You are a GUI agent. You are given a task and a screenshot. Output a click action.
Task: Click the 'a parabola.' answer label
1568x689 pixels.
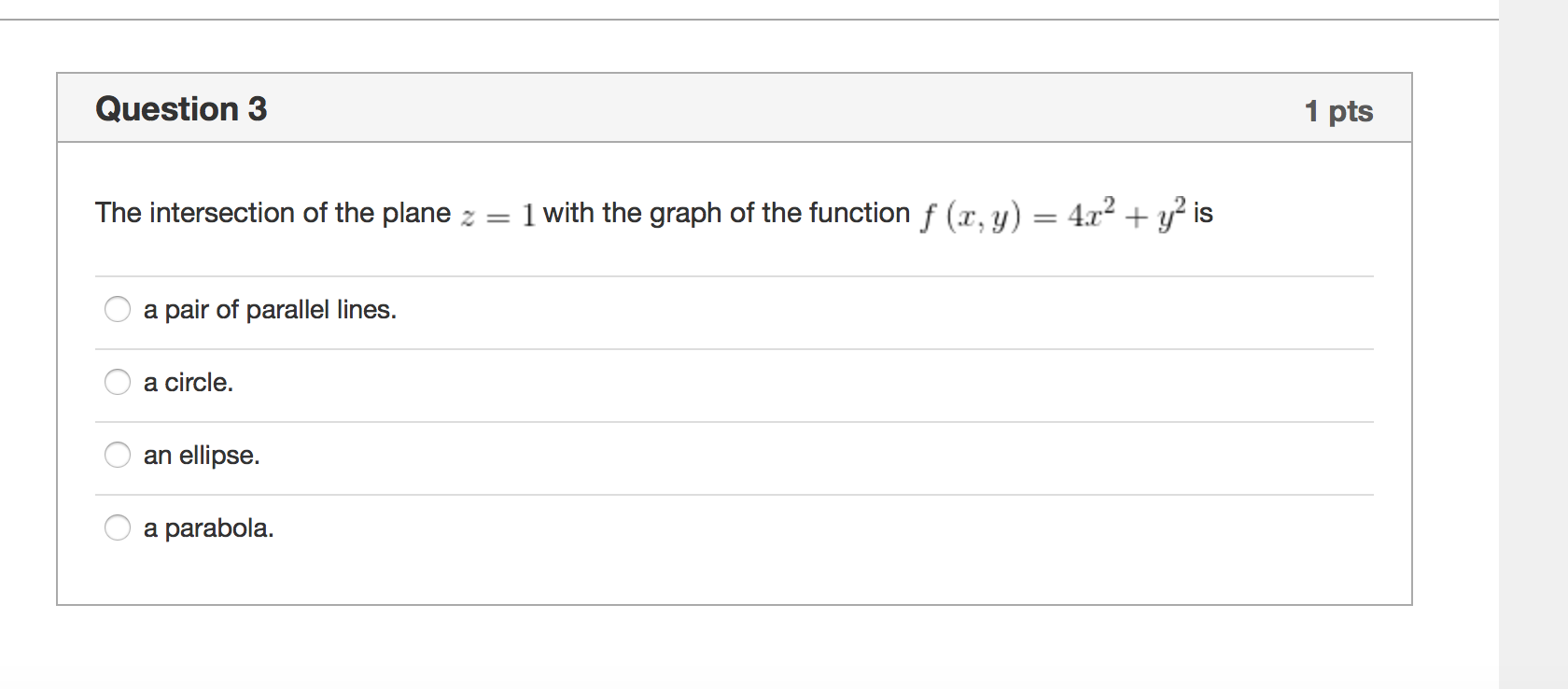pyautogui.click(x=208, y=528)
